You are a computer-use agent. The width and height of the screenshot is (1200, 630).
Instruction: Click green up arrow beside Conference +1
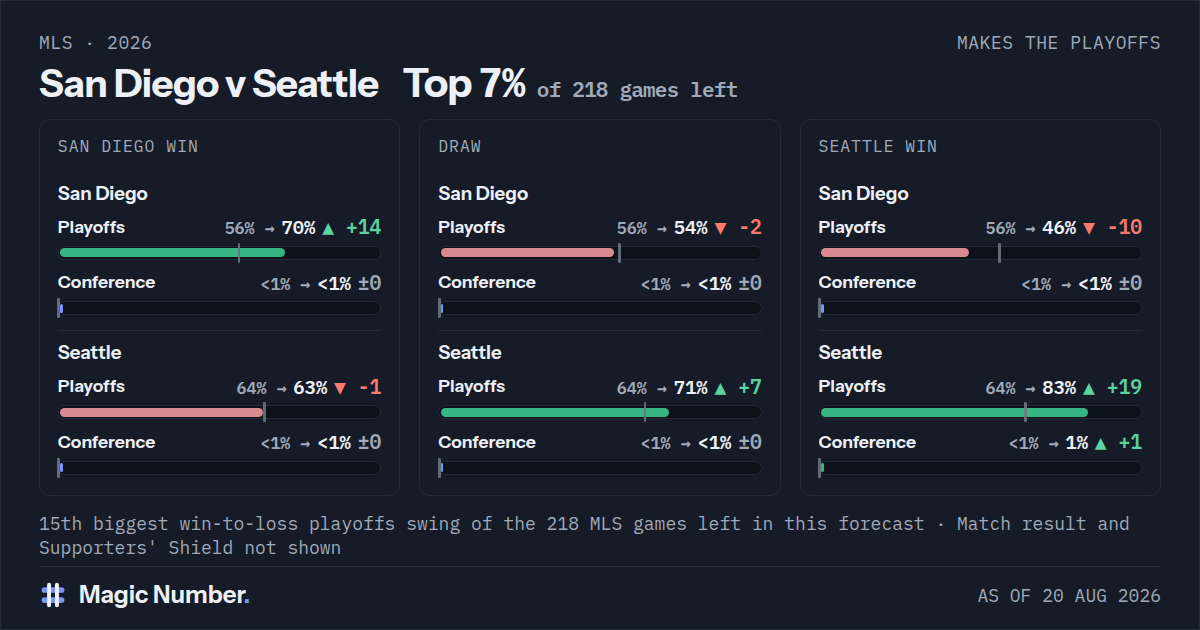(1101, 443)
